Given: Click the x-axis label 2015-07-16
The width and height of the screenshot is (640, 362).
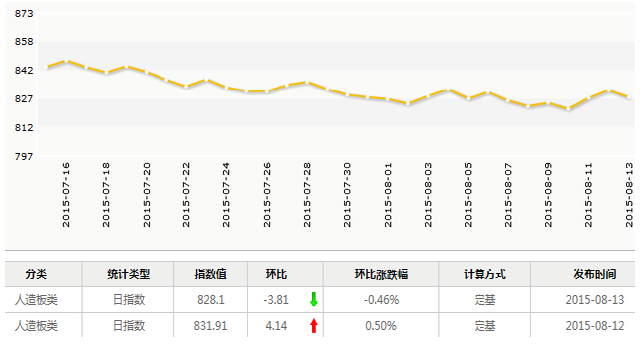Looking at the screenshot, I should 66,195.
